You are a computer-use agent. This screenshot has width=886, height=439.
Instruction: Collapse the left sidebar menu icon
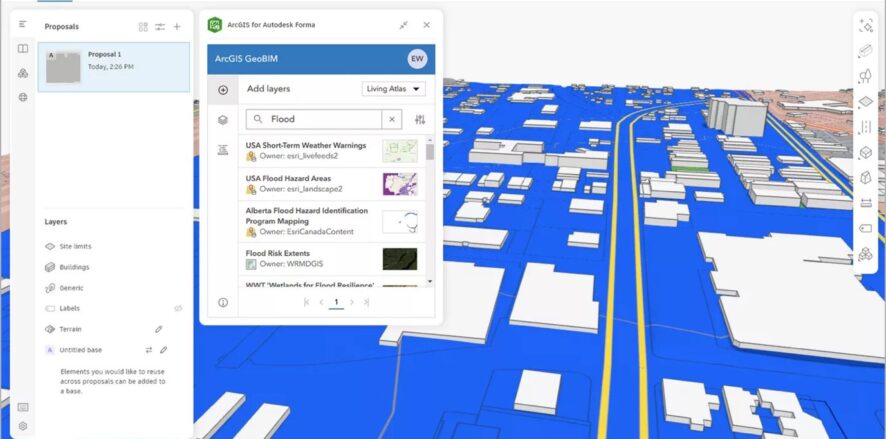pos(23,24)
